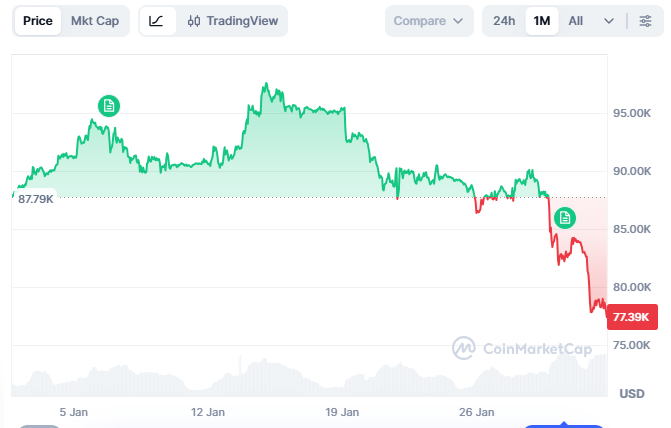Viewport: 671px width, 428px height.
Task: Open chart settings sliders icon
Action: tap(645, 21)
